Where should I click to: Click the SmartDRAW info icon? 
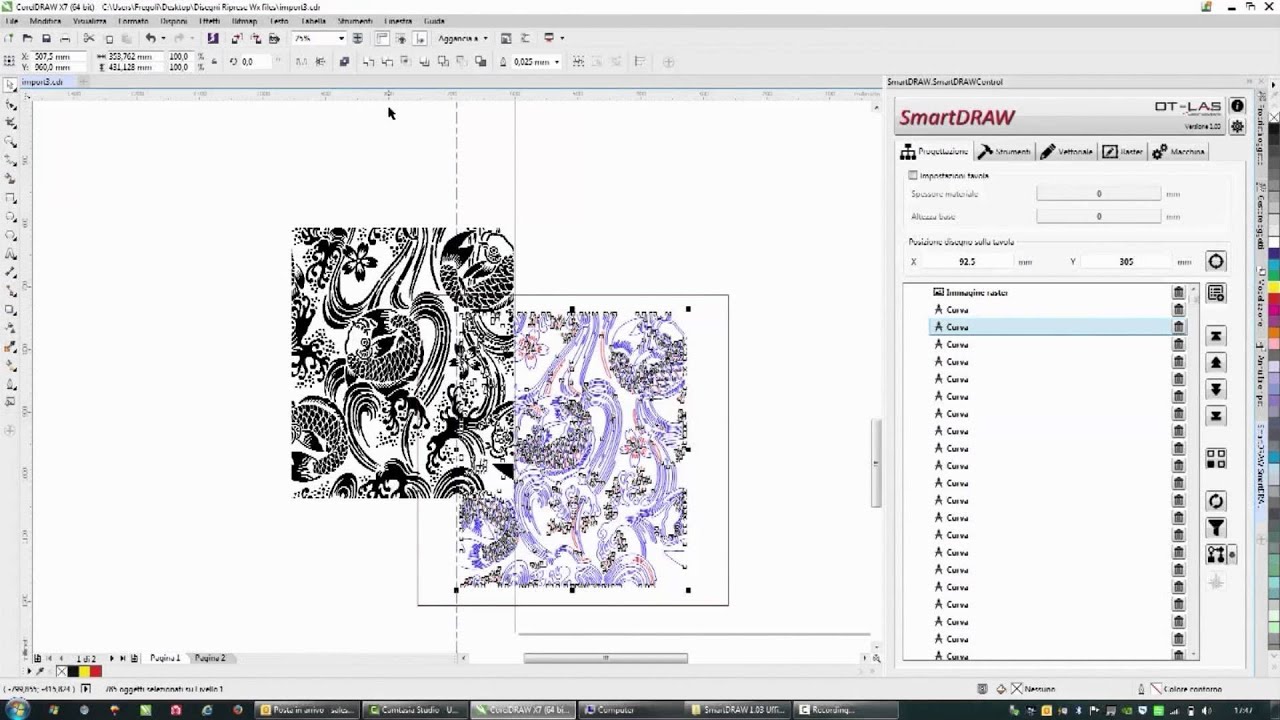click(x=1237, y=106)
